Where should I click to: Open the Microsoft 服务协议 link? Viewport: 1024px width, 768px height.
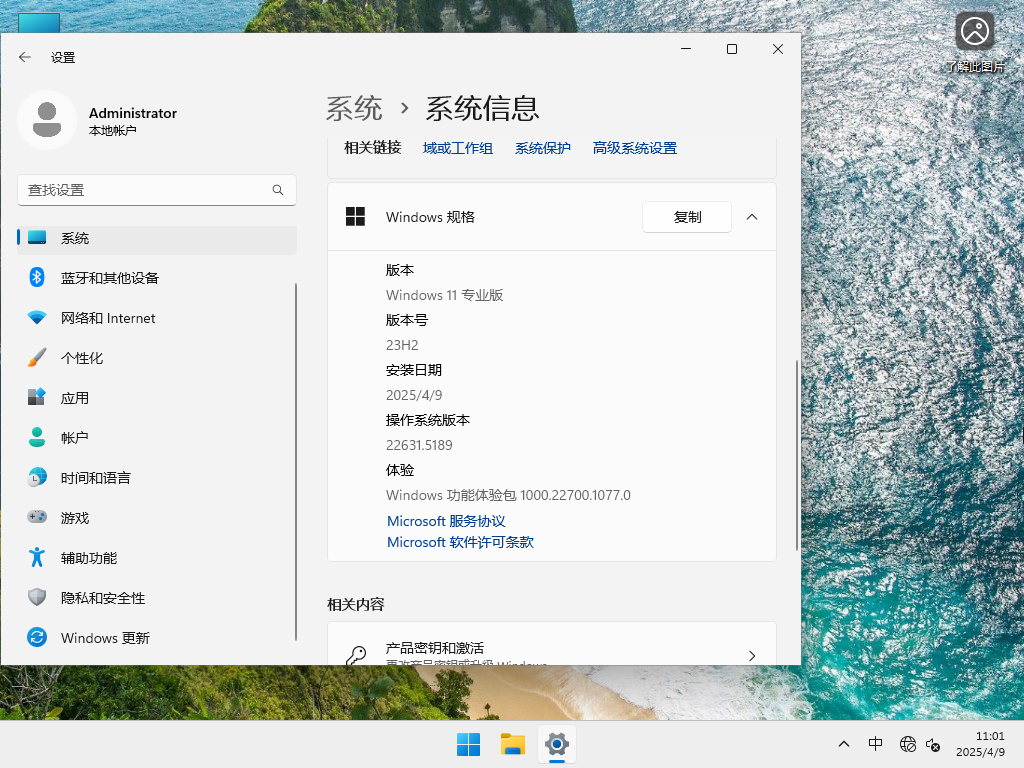click(446, 520)
